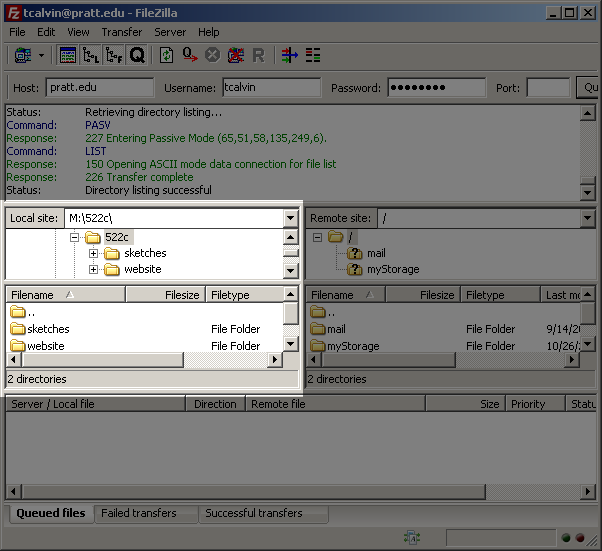Click message log scroll down arrow
Screen dimensions: 602x551
click(587, 192)
